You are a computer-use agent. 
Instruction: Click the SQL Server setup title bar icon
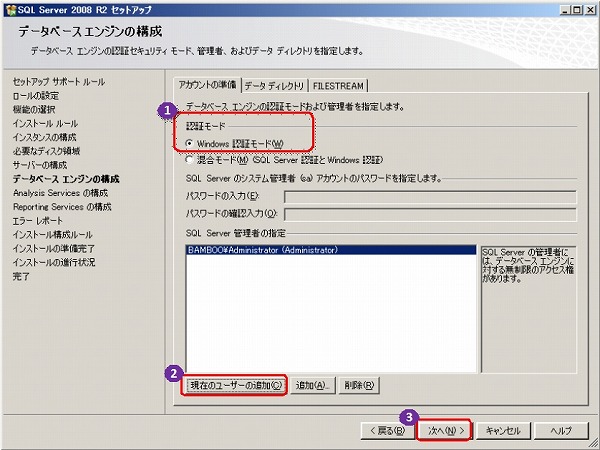click(x=11, y=10)
